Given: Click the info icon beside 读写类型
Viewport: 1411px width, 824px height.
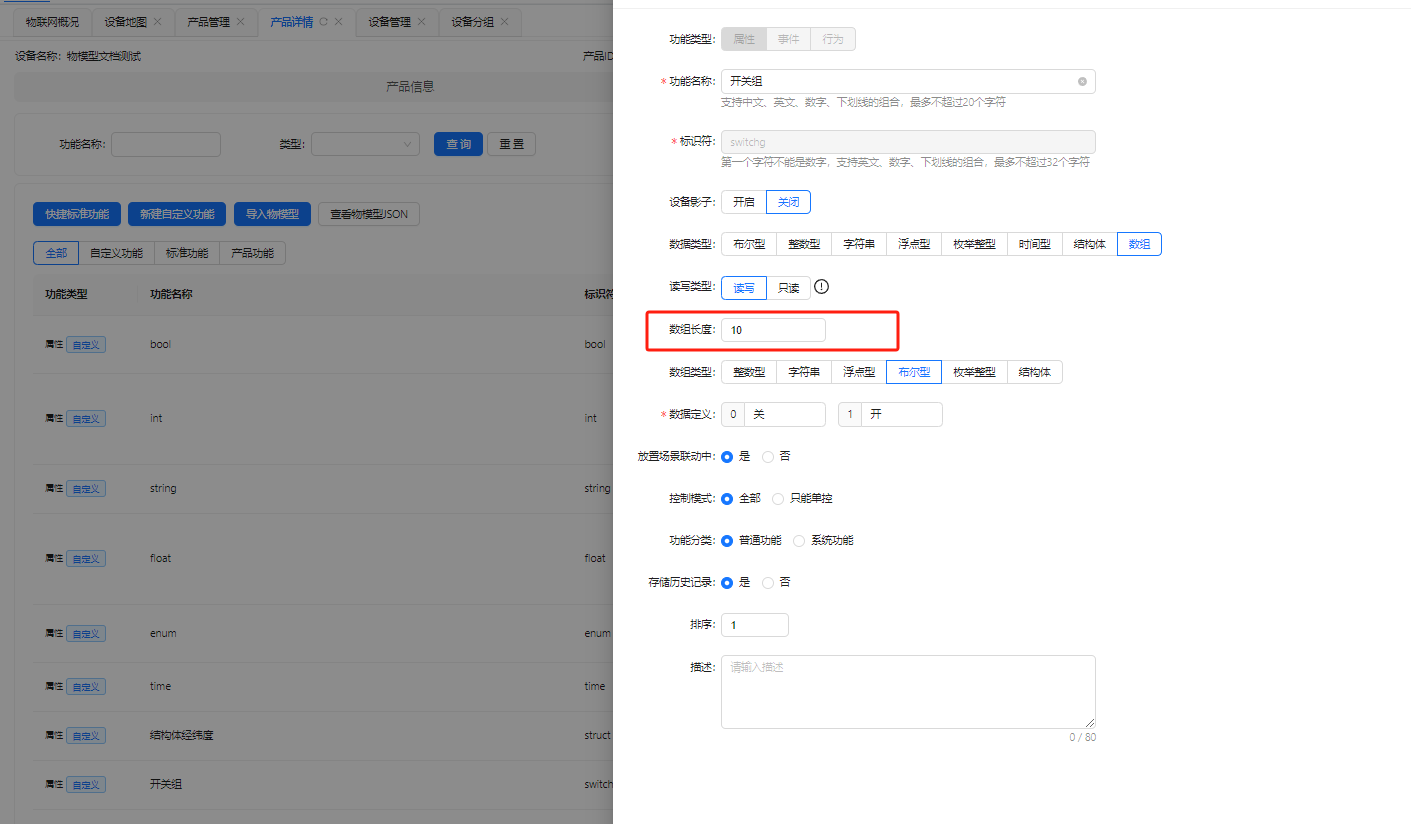Looking at the screenshot, I should point(822,287).
